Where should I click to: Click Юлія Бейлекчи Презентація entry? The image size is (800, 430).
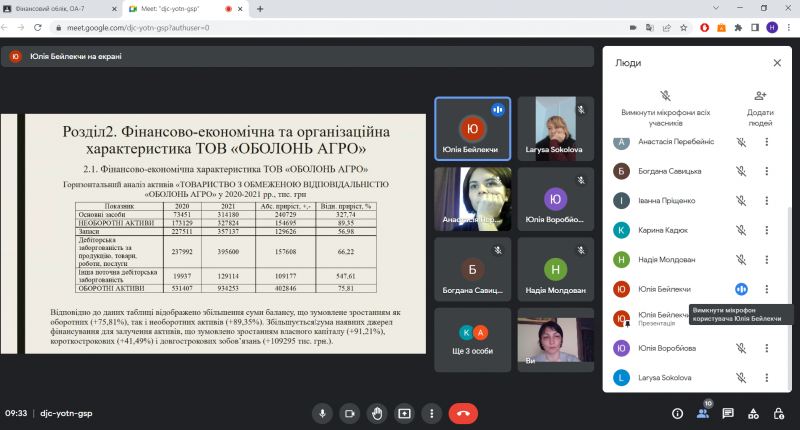[649, 319]
